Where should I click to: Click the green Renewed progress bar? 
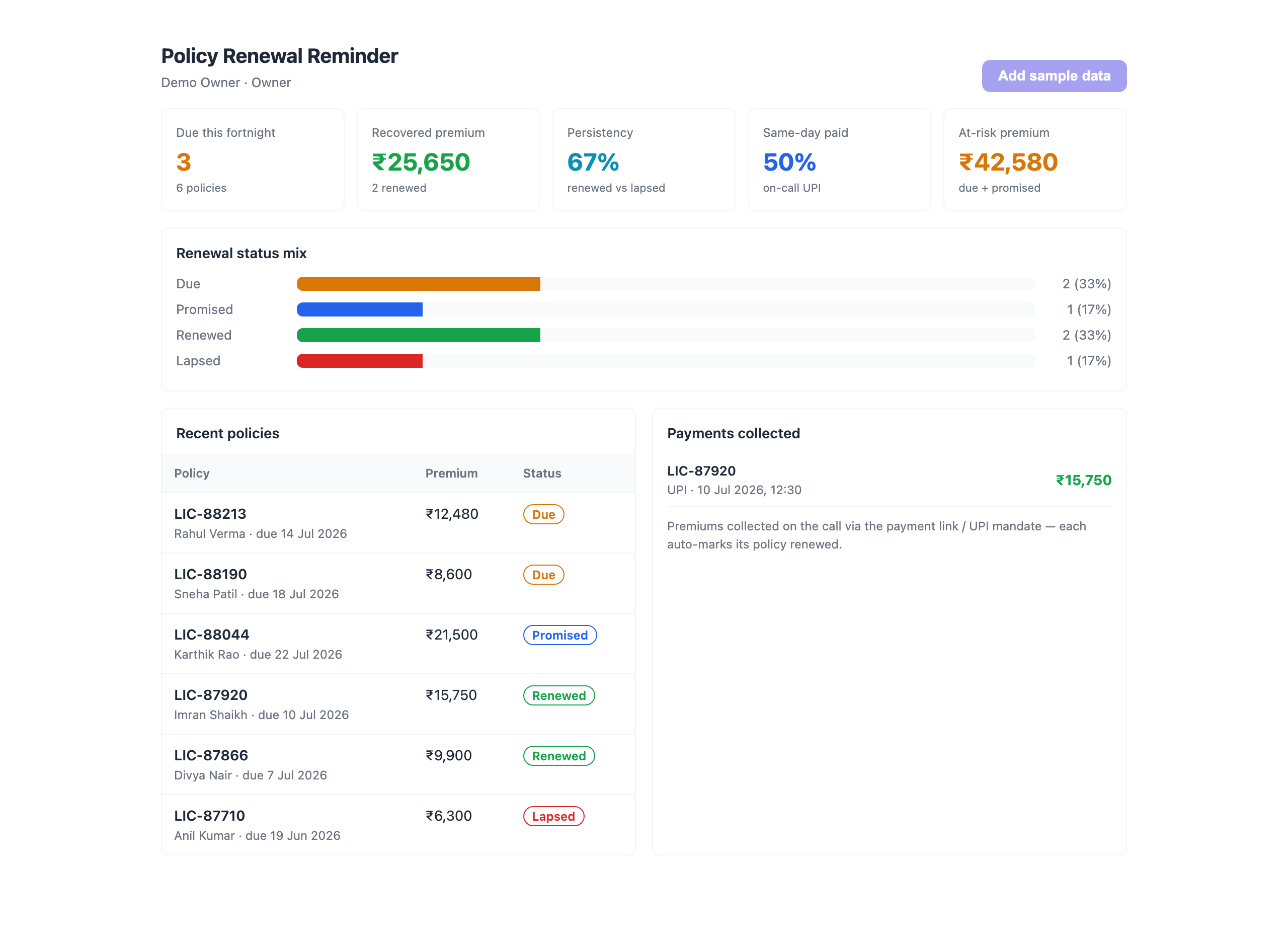419,335
